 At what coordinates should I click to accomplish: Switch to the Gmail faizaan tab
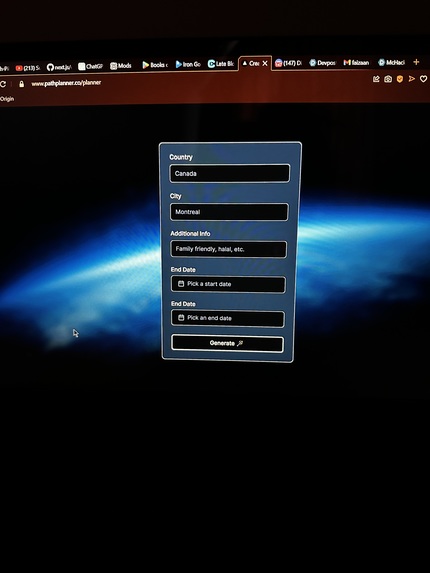[x=357, y=62]
